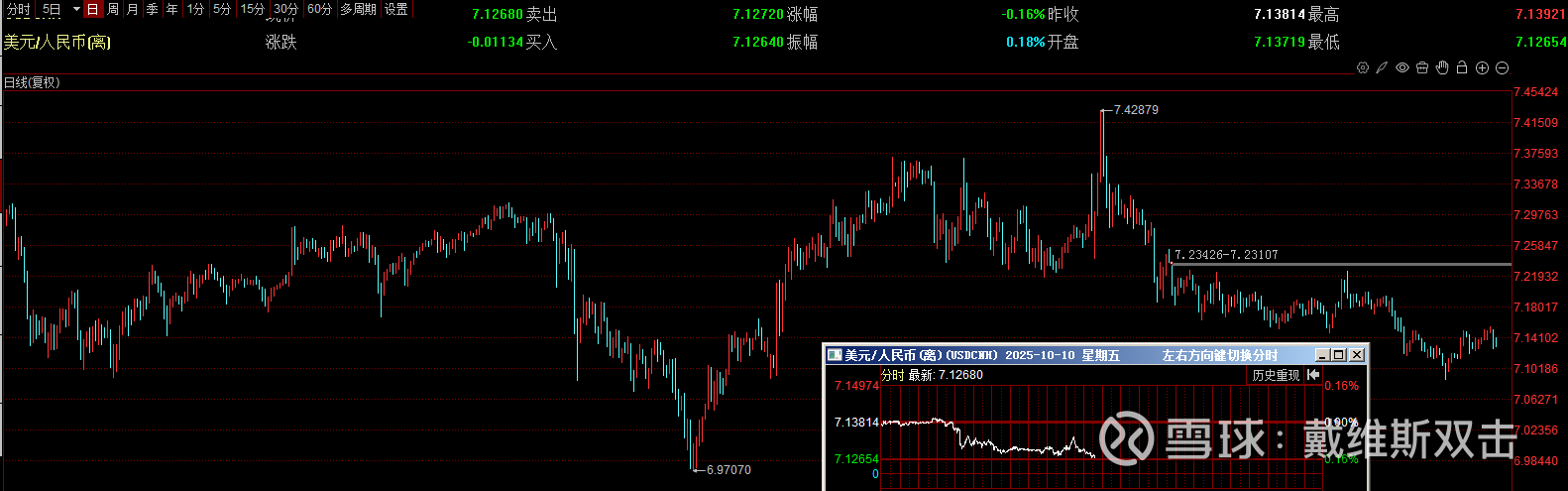Viewport: 1568px width, 491px height.
Task: Open 多周期 multi-period view
Action: click(358, 9)
